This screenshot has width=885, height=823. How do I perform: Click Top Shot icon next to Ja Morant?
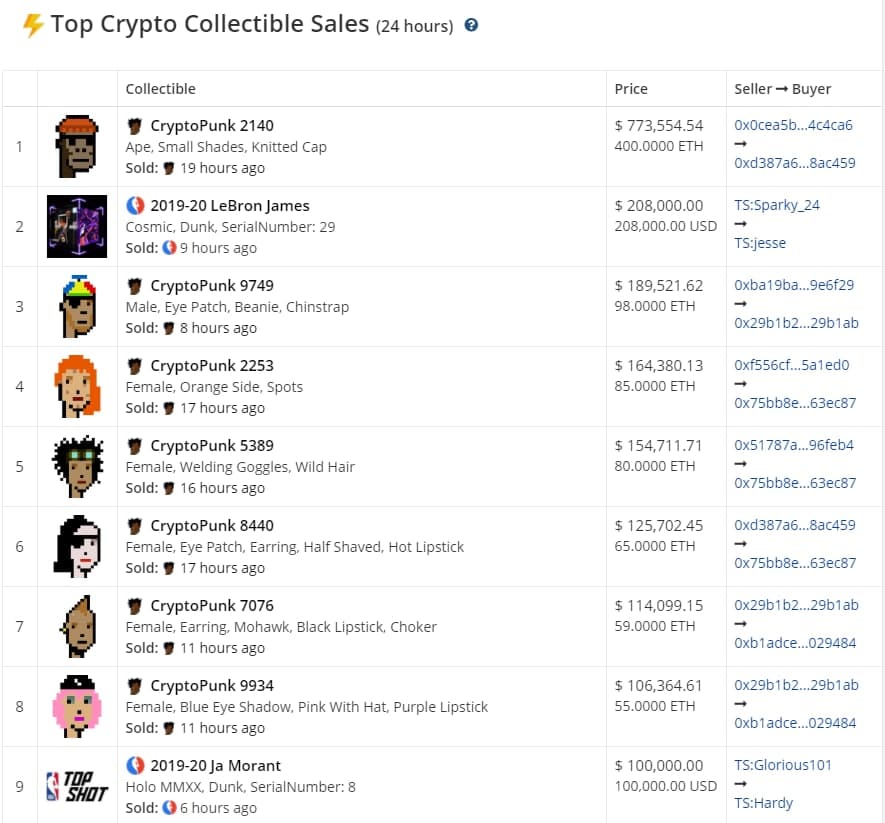pos(135,766)
